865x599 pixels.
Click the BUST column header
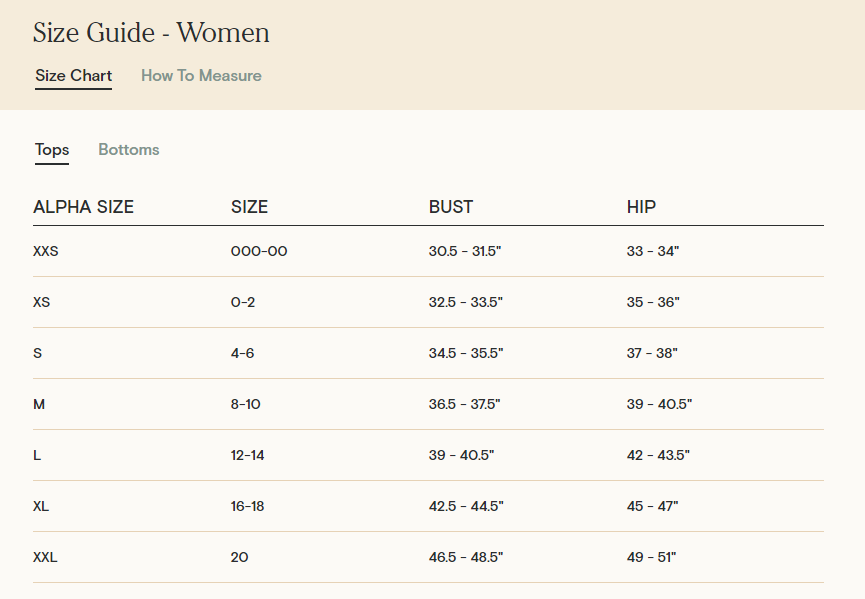(450, 208)
